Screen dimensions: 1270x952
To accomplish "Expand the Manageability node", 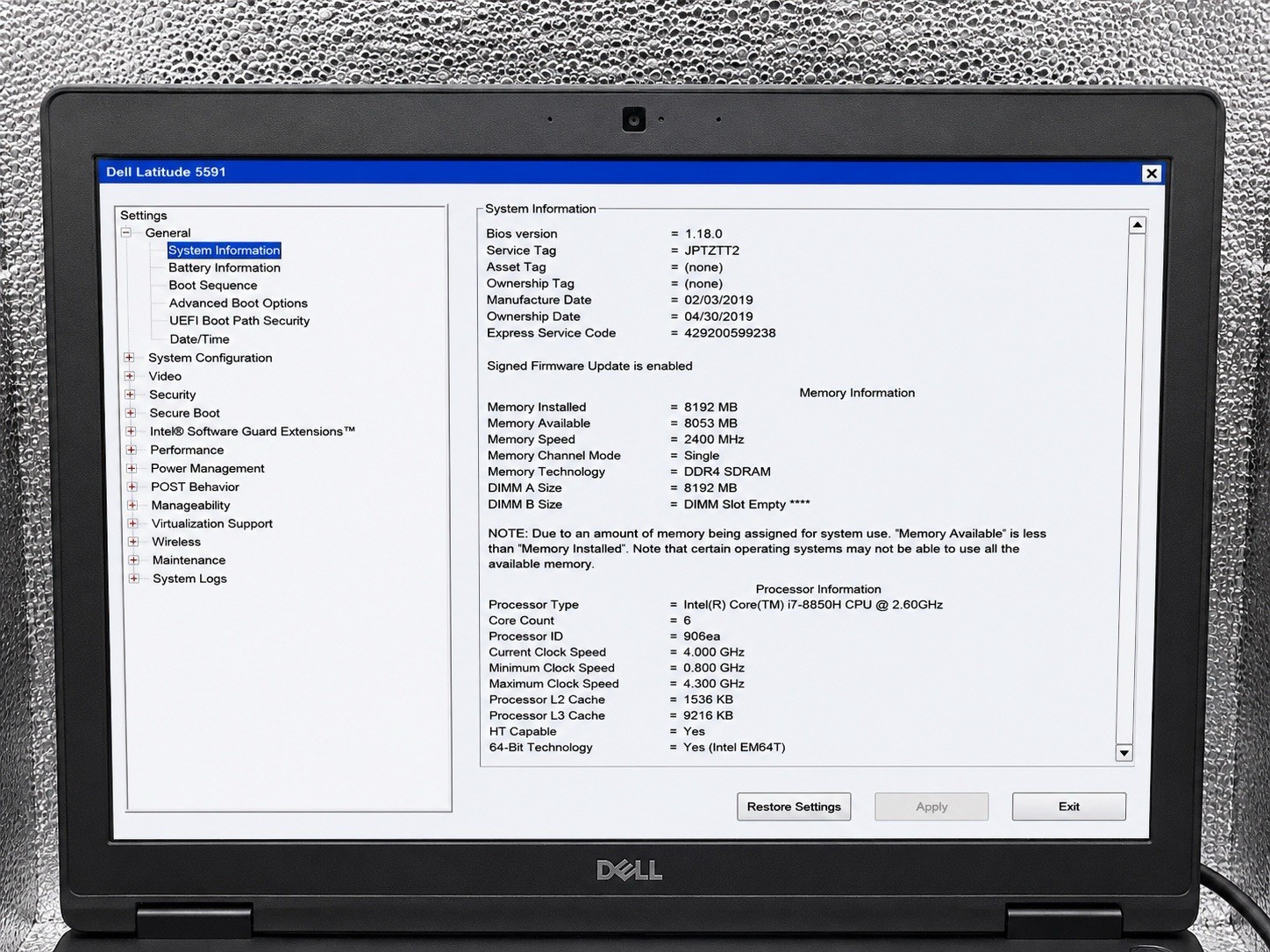I will coord(132,505).
